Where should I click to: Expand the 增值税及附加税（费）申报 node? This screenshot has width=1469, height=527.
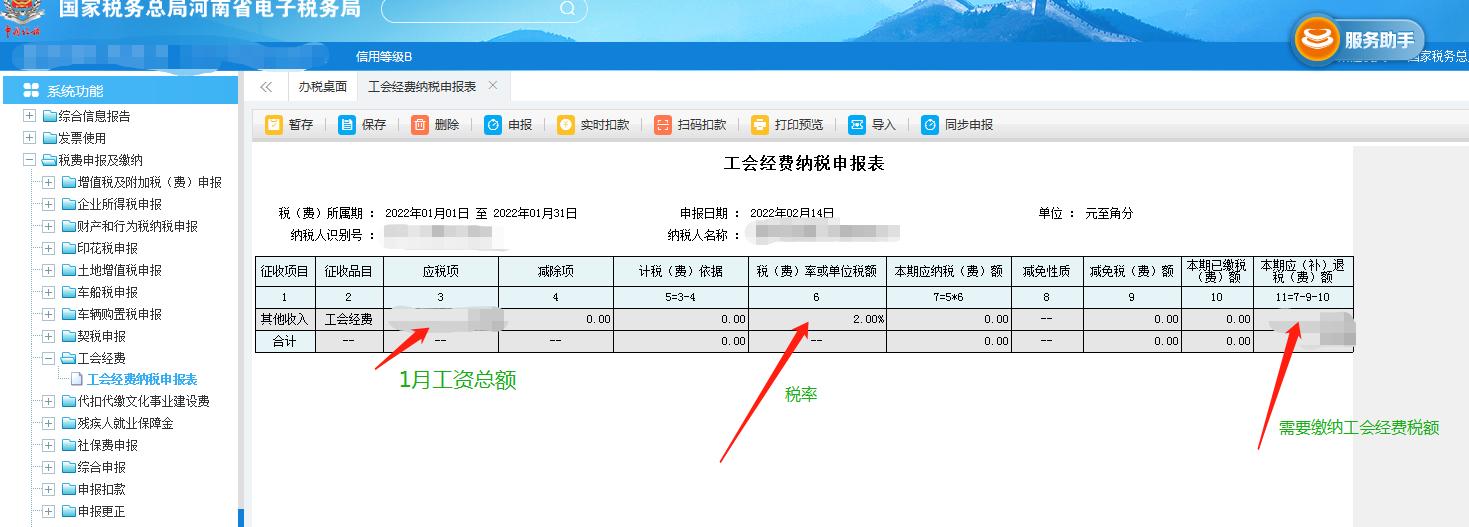(x=48, y=182)
